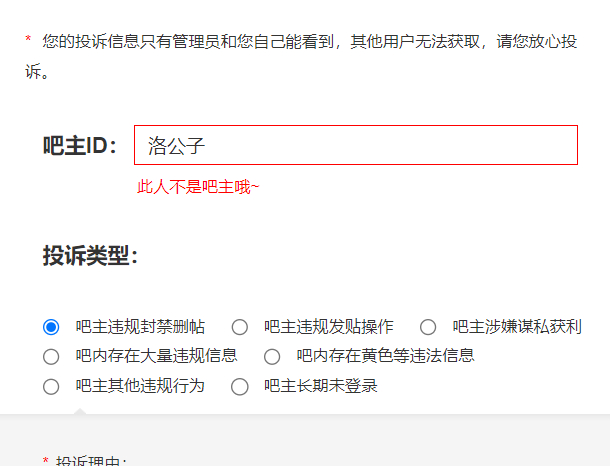The width and height of the screenshot is (612, 466).
Task: Focus the 吧主ID input field containing 洛公子
Action: coord(356,145)
